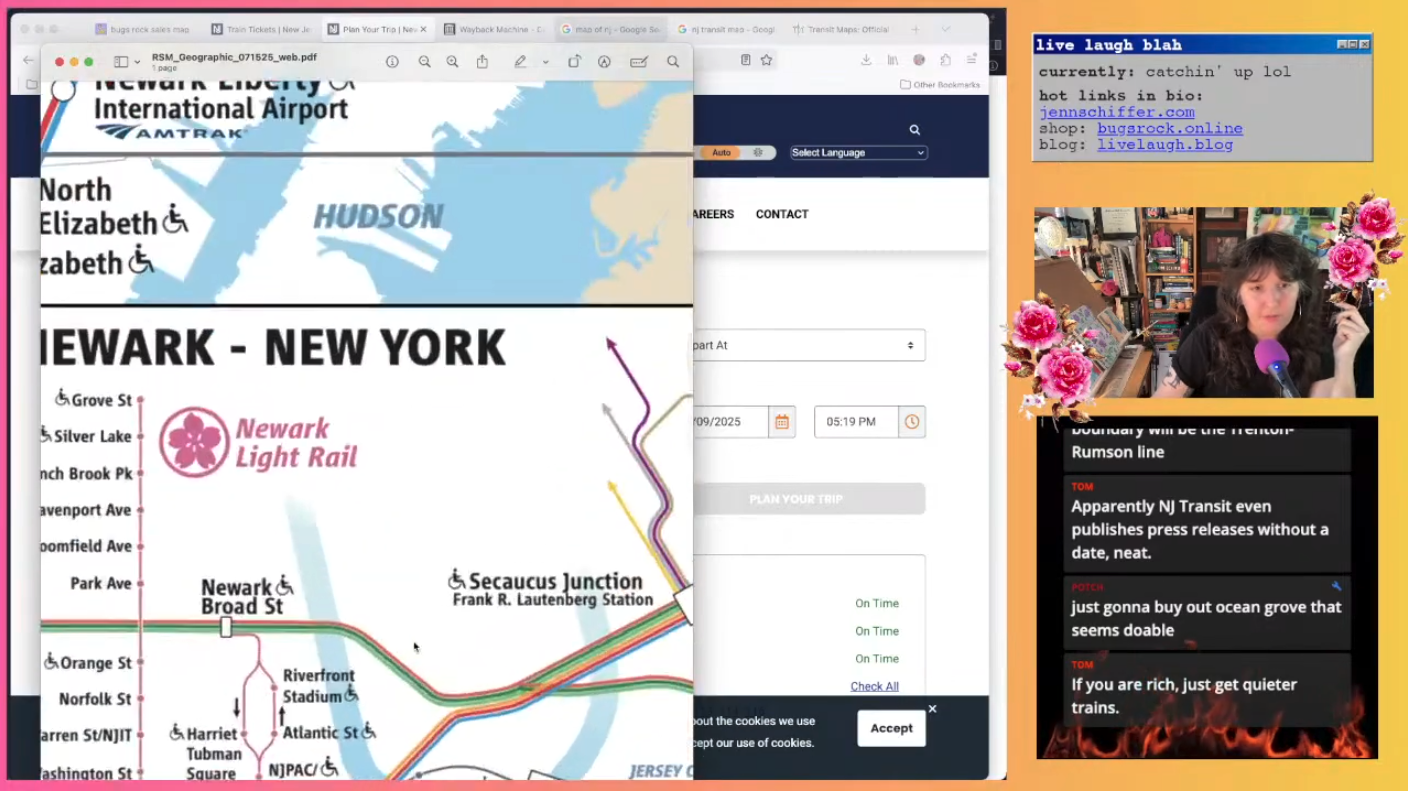The image size is (1408, 791).
Task: Click the Check All link for train statuses
Action: pyautogui.click(x=874, y=686)
